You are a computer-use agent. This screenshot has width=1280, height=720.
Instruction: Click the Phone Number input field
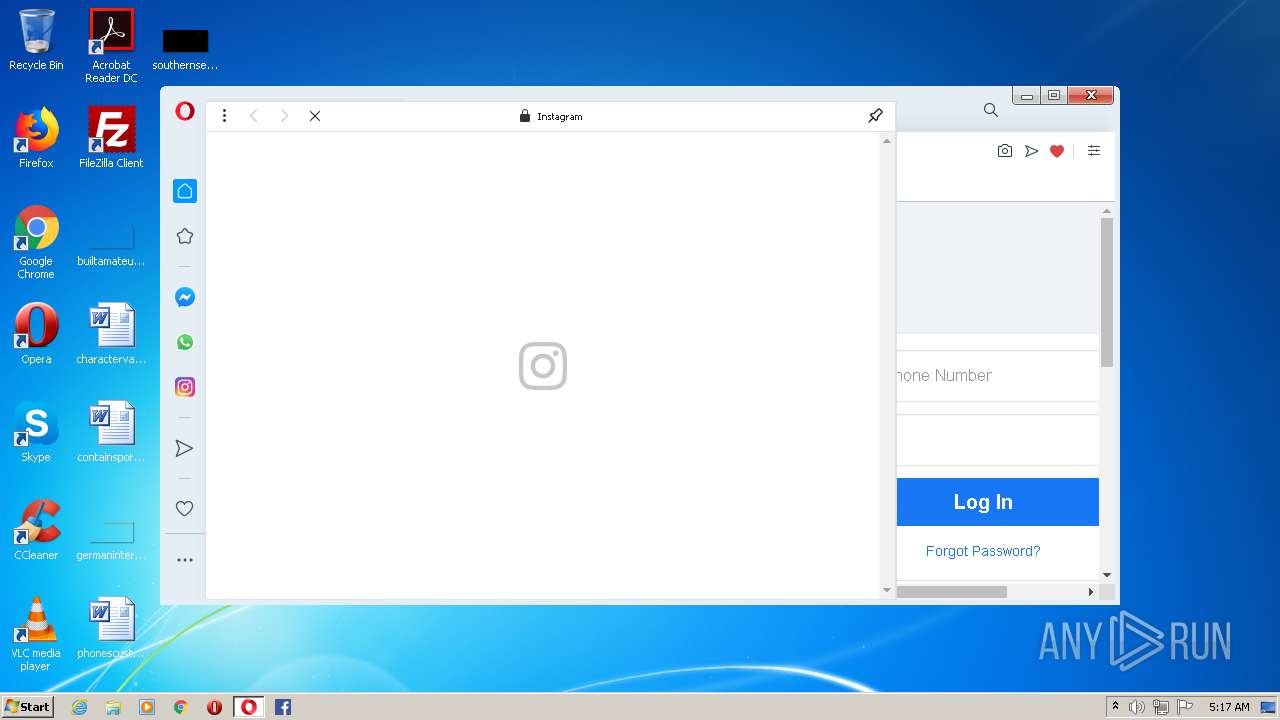998,376
